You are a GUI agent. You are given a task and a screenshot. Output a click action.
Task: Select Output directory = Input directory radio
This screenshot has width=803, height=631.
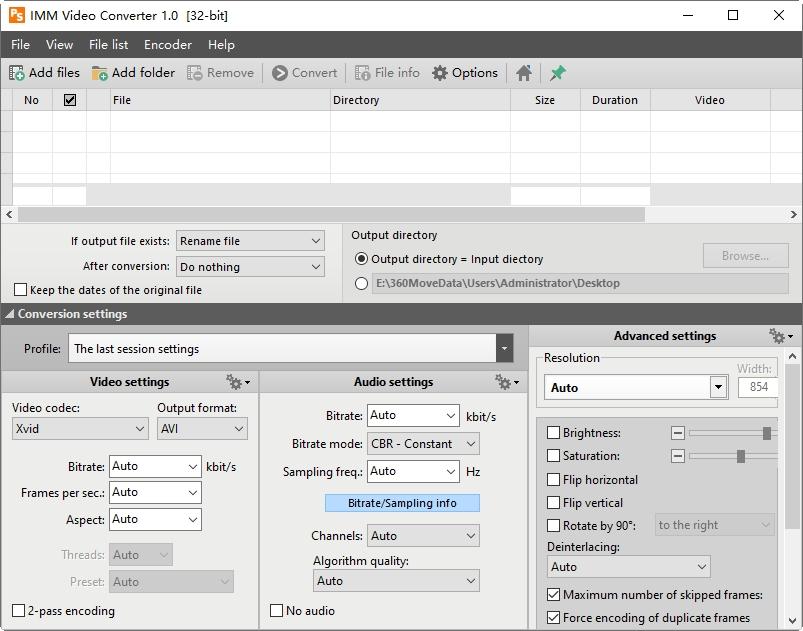361,259
